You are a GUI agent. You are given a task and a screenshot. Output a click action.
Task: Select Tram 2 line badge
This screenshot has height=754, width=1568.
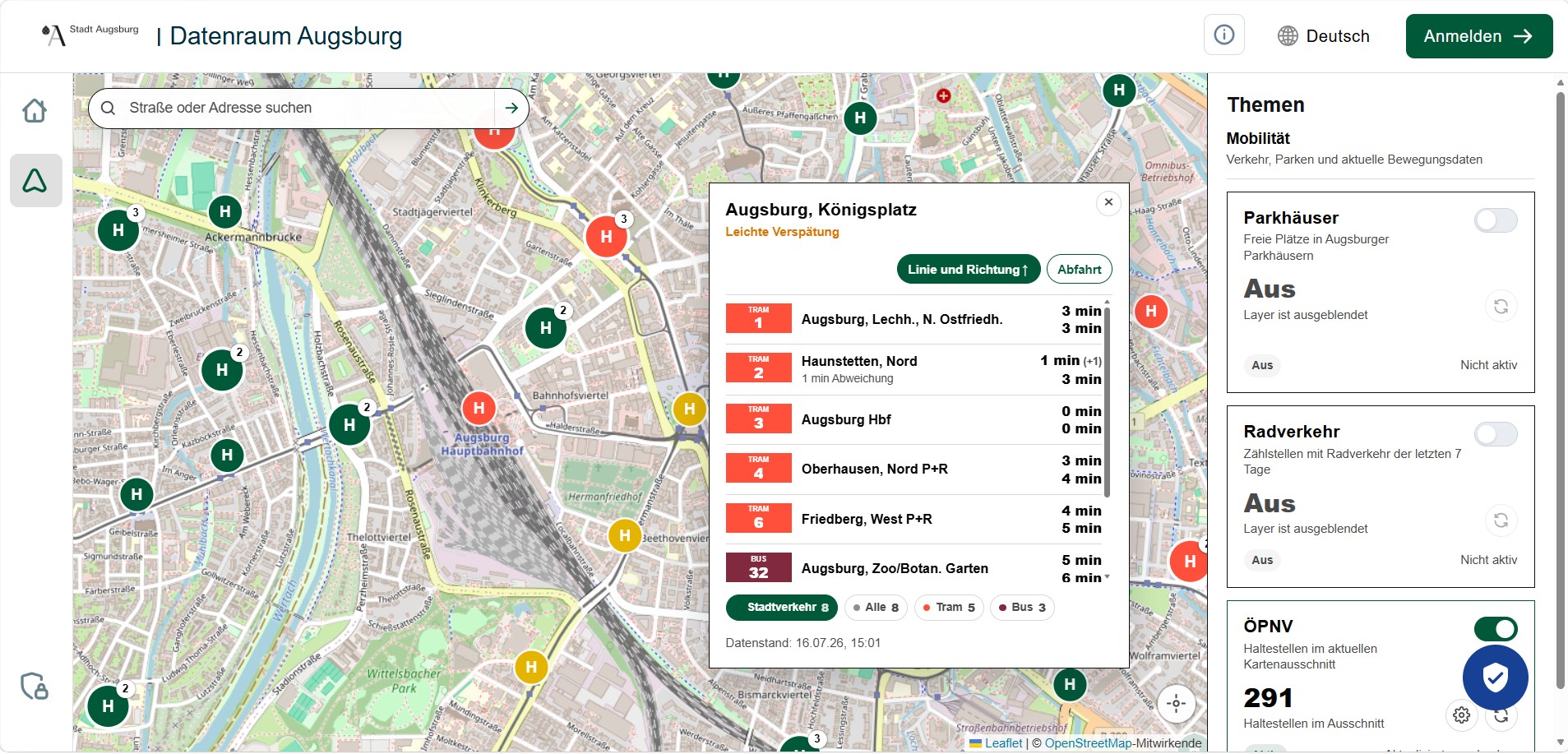pos(758,368)
